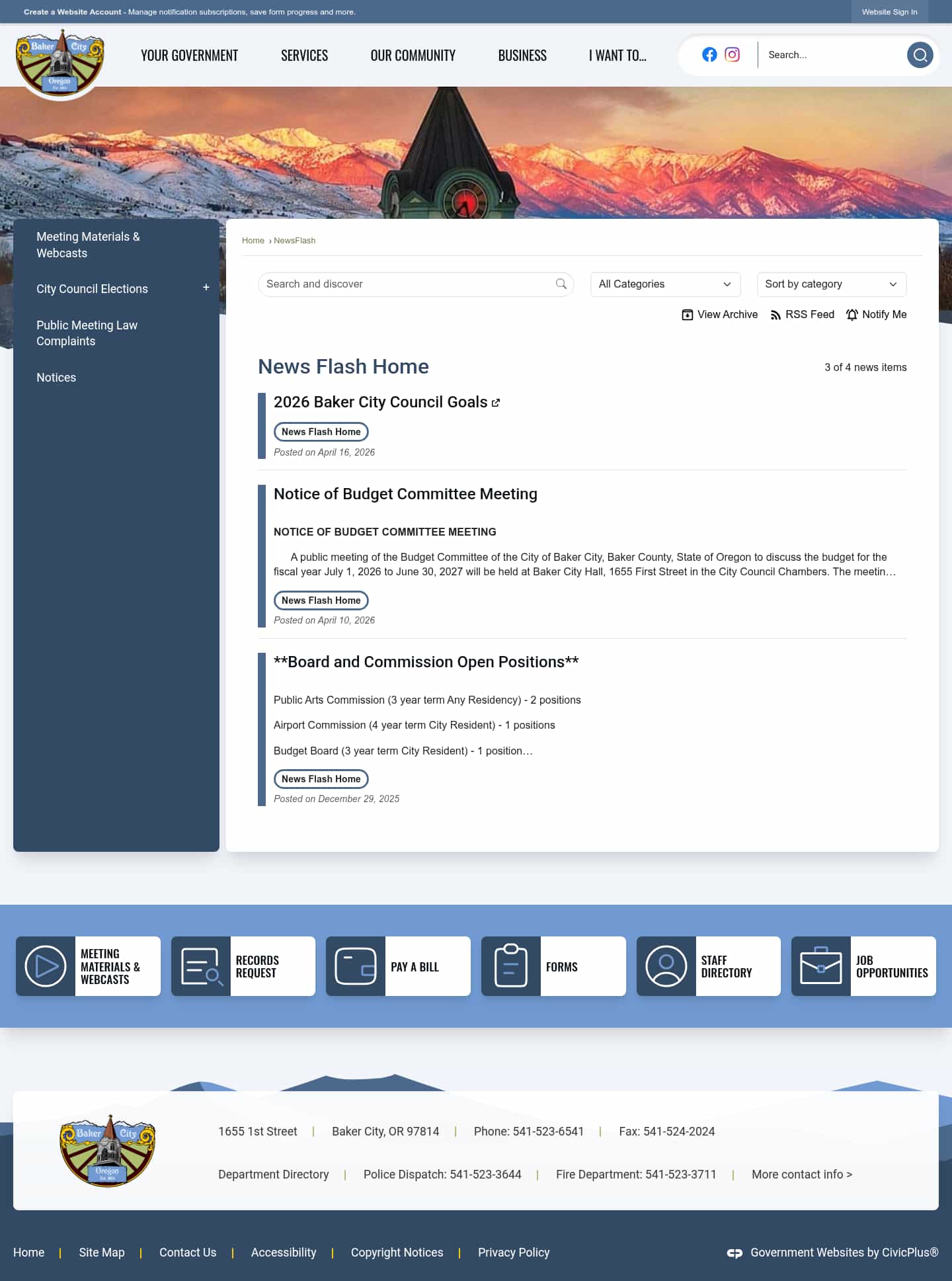Click the Privacy Policy footer link
Viewport: 952px width, 1281px height.
pyautogui.click(x=514, y=1253)
